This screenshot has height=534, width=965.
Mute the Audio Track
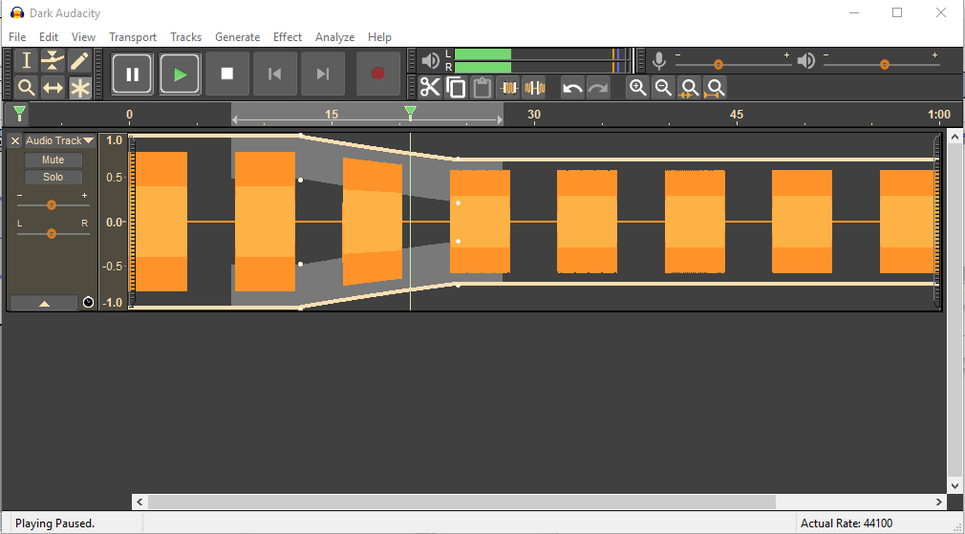point(53,160)
